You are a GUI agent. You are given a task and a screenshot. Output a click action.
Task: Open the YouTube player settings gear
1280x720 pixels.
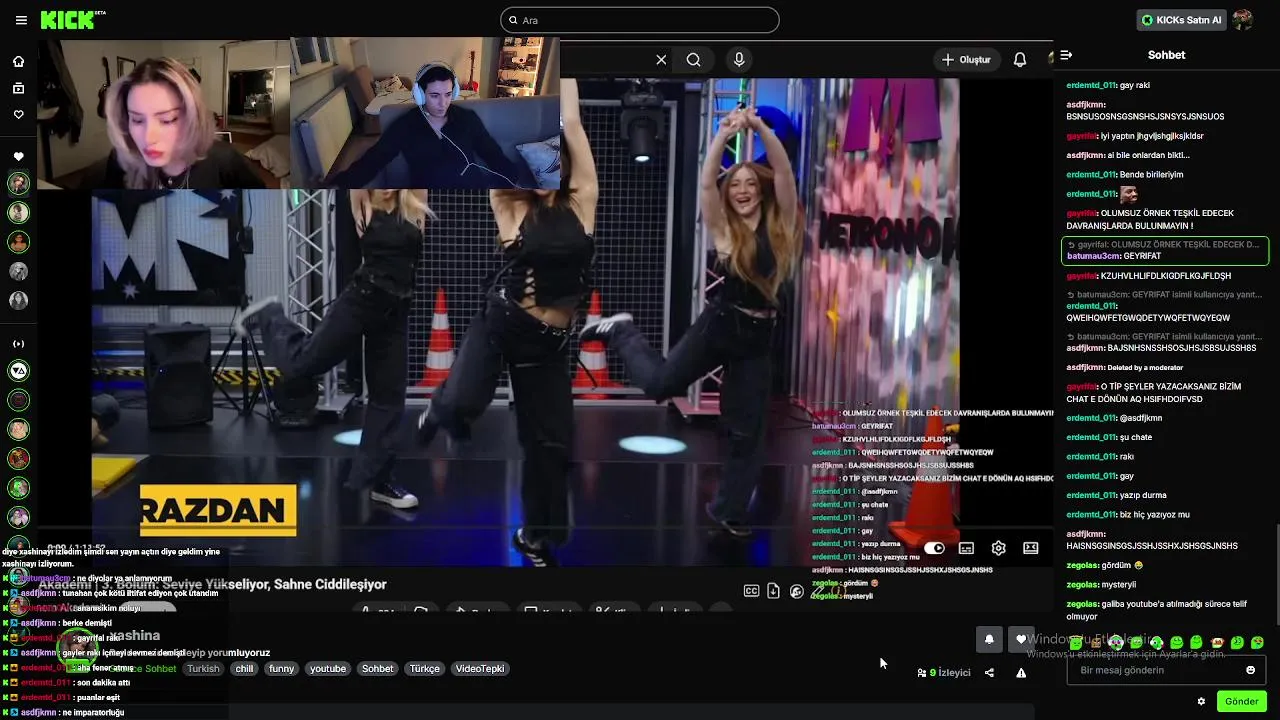[998, 548]
